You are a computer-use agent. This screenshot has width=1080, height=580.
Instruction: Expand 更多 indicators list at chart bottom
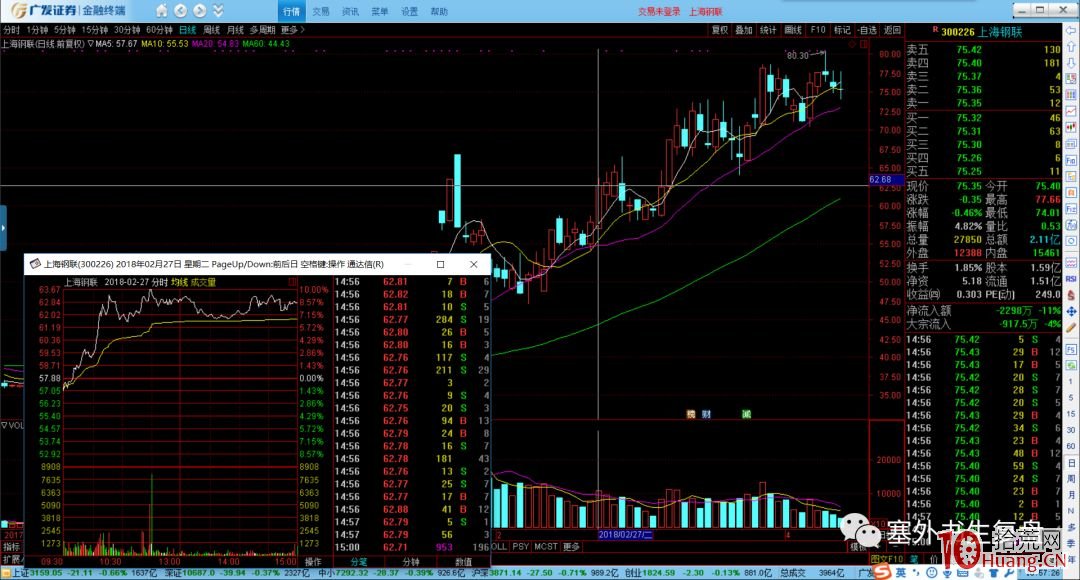[x=571, y=546]
